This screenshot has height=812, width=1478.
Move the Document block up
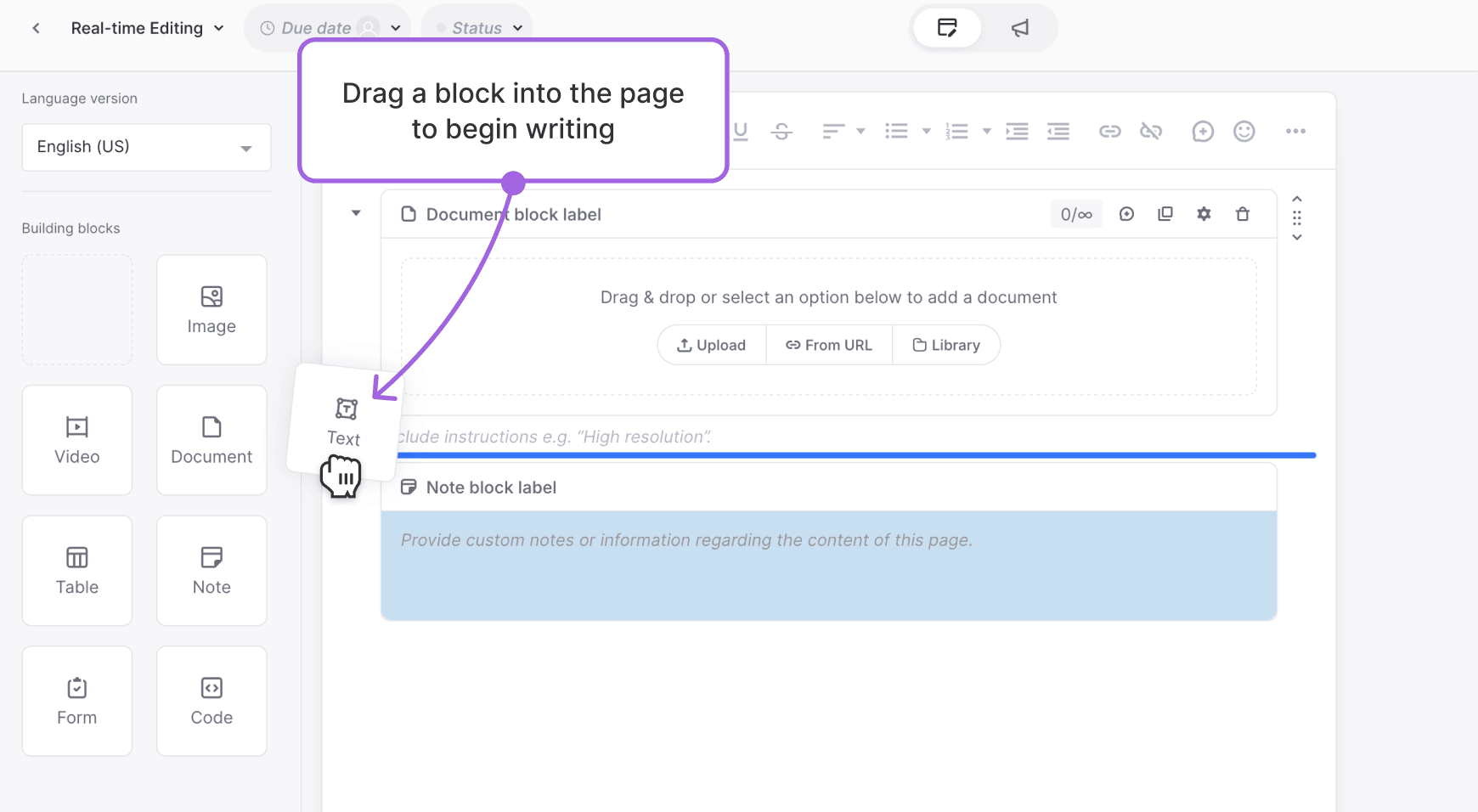[1297, 199]
